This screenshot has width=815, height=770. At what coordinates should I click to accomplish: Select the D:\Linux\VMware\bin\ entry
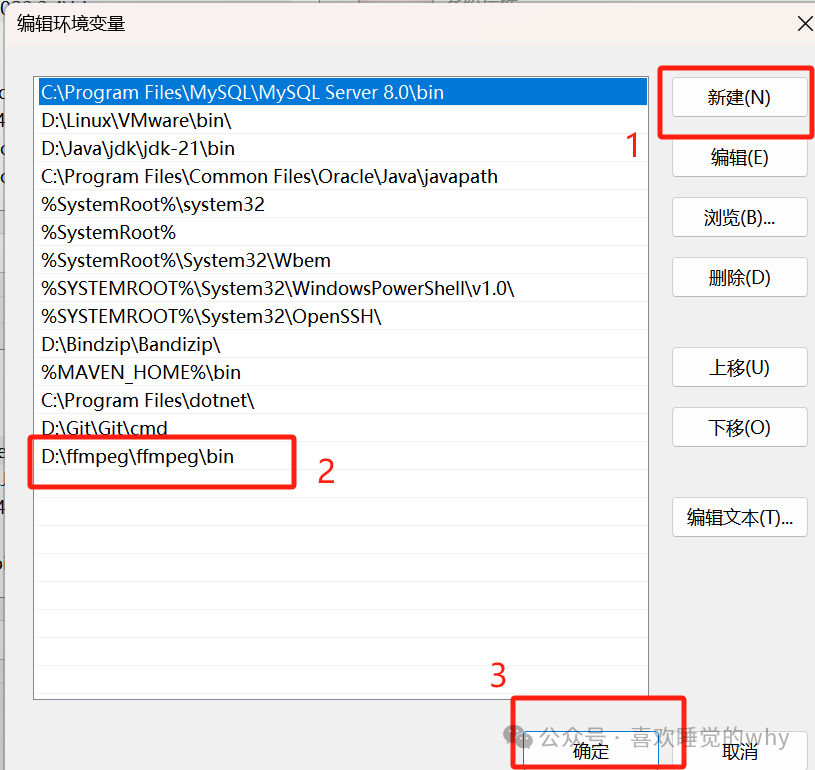pos(343,120)
